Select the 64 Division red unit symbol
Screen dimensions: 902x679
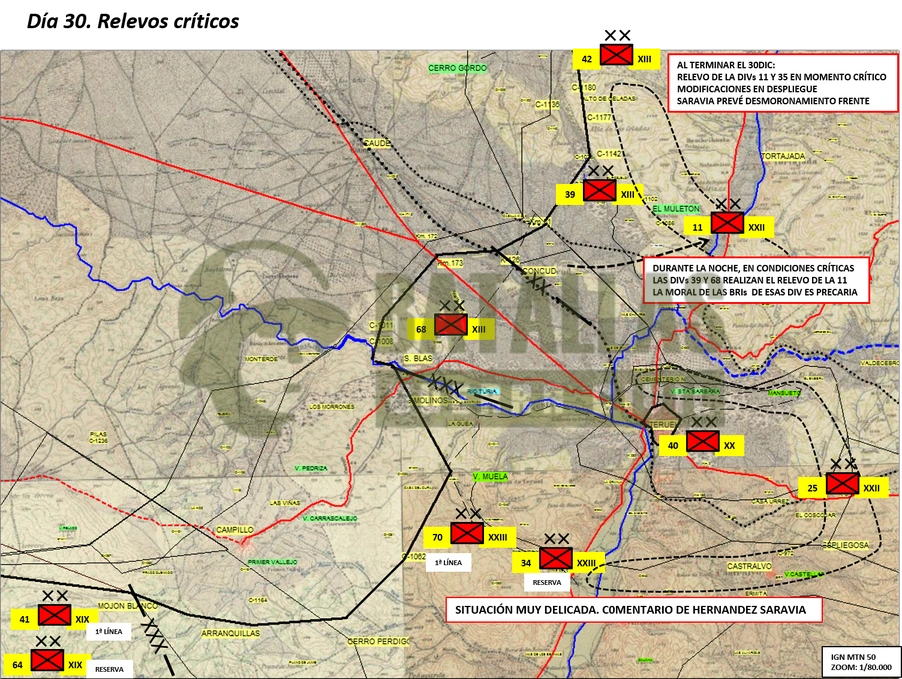[47, 661]
